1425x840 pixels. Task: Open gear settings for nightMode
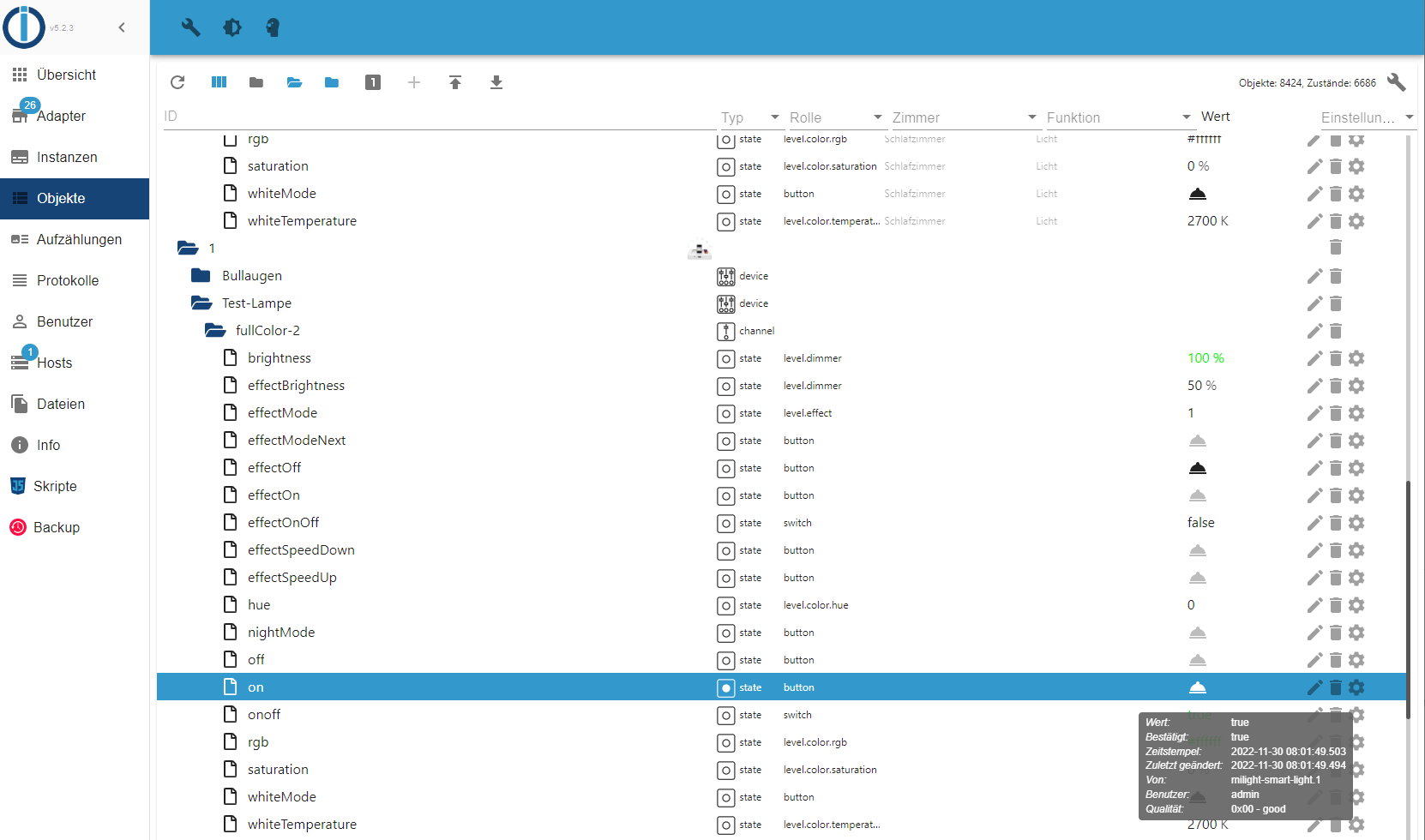pyautogui.click(x=1356, y=633)
